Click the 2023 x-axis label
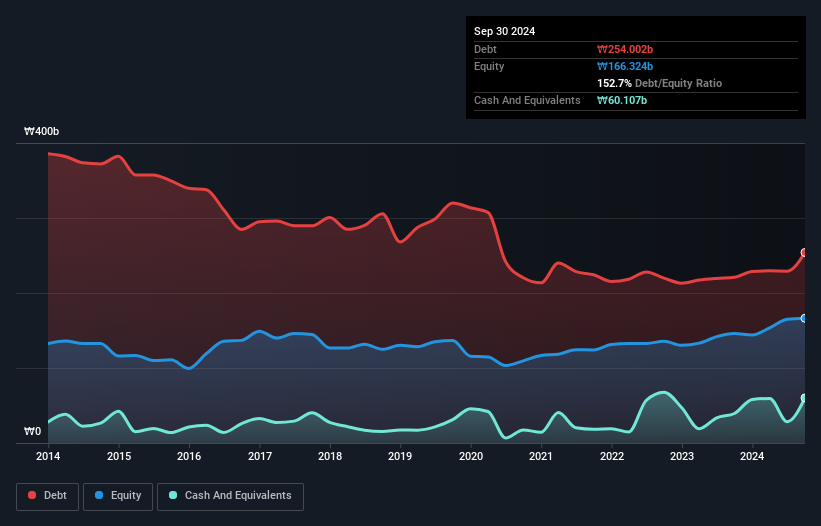The image size is (821, 526). tap(682, 456)
